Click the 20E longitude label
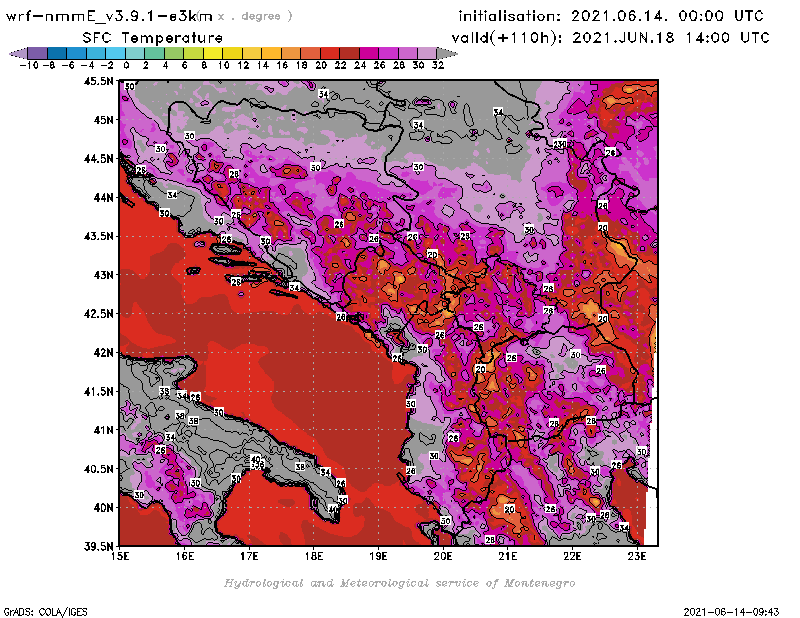Image resolution: width=800 pixels, height=618 pixels. [x=443, y=556]
